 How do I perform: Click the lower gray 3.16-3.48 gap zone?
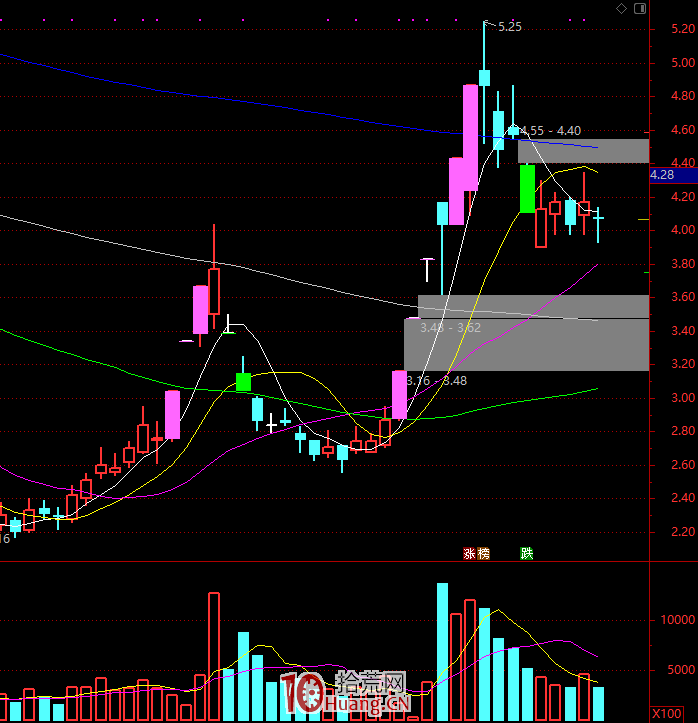526,344
